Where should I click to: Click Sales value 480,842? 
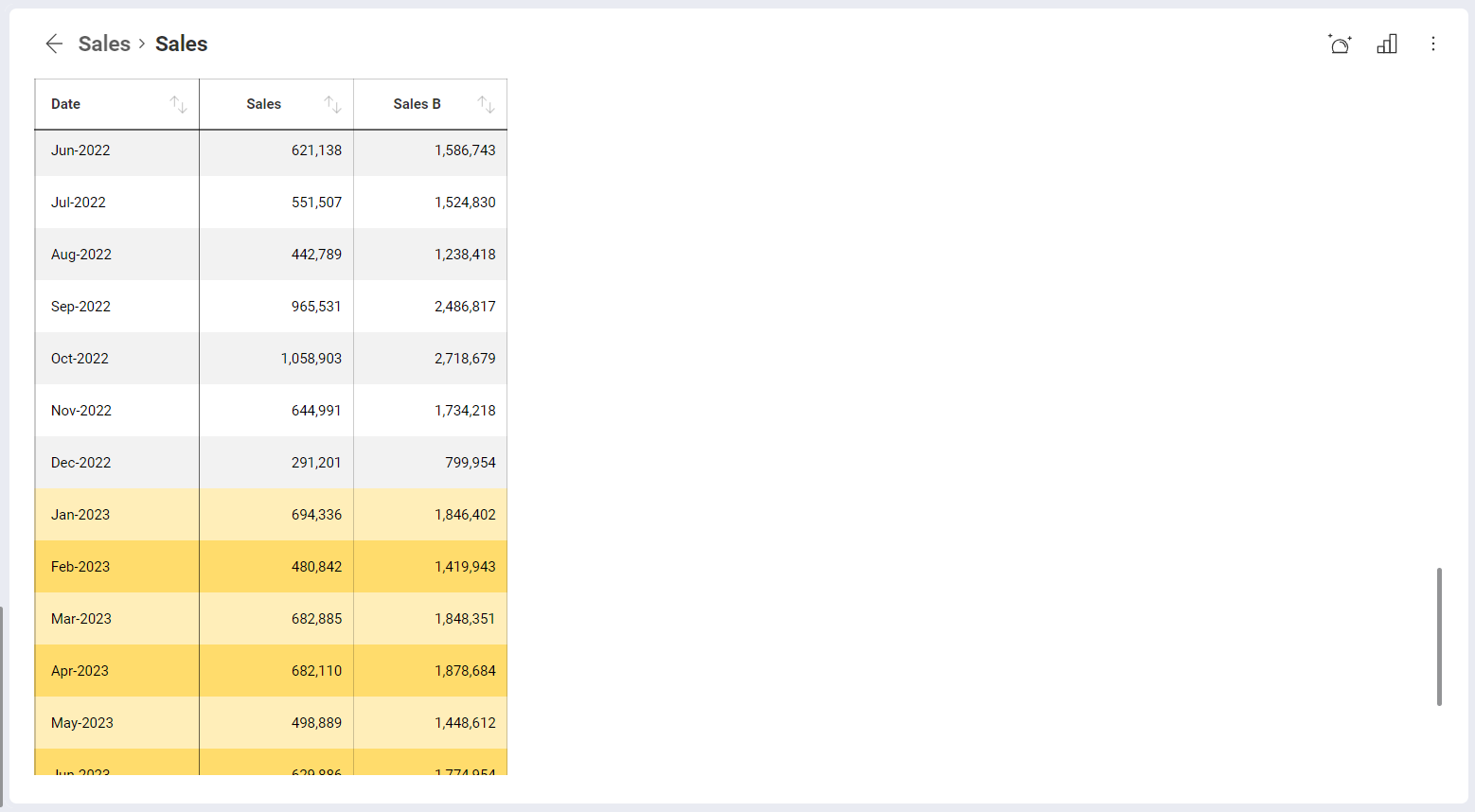316,567
